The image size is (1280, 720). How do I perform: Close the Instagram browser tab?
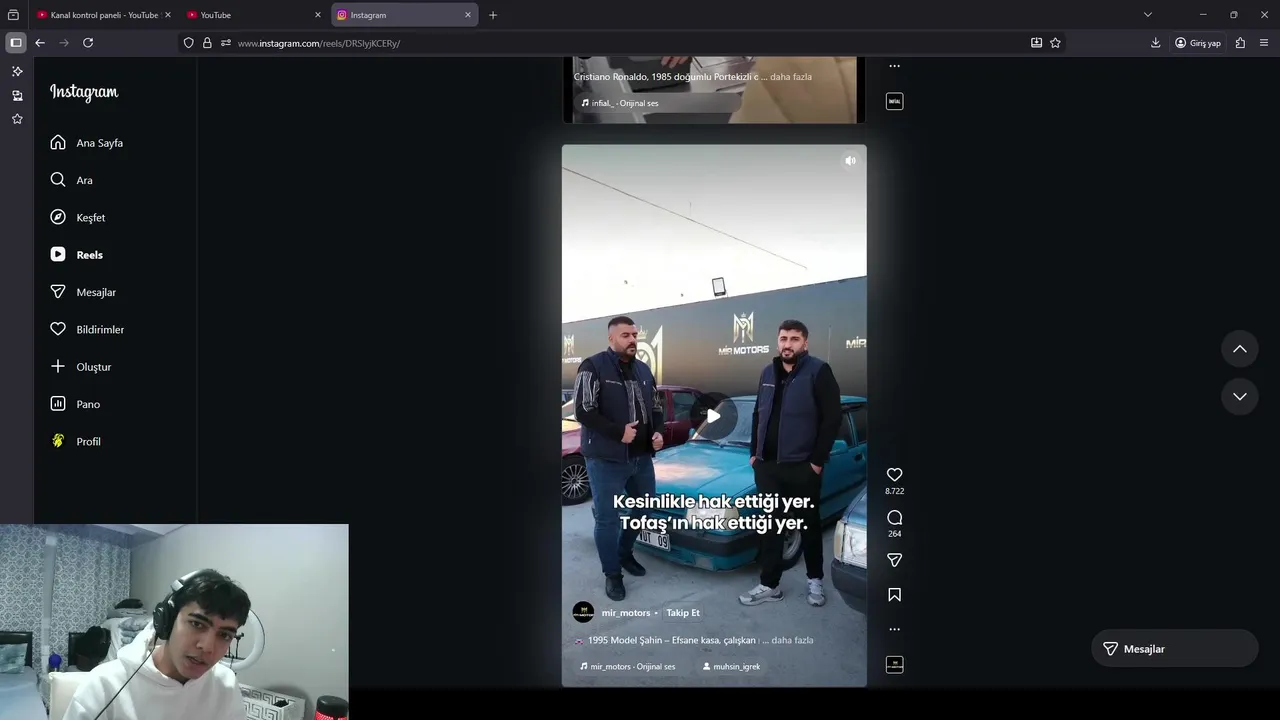coord(467,15)
